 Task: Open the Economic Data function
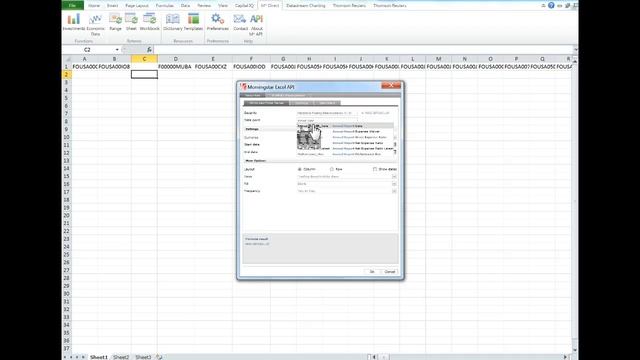pyautogui.click(x=95, y=24)
